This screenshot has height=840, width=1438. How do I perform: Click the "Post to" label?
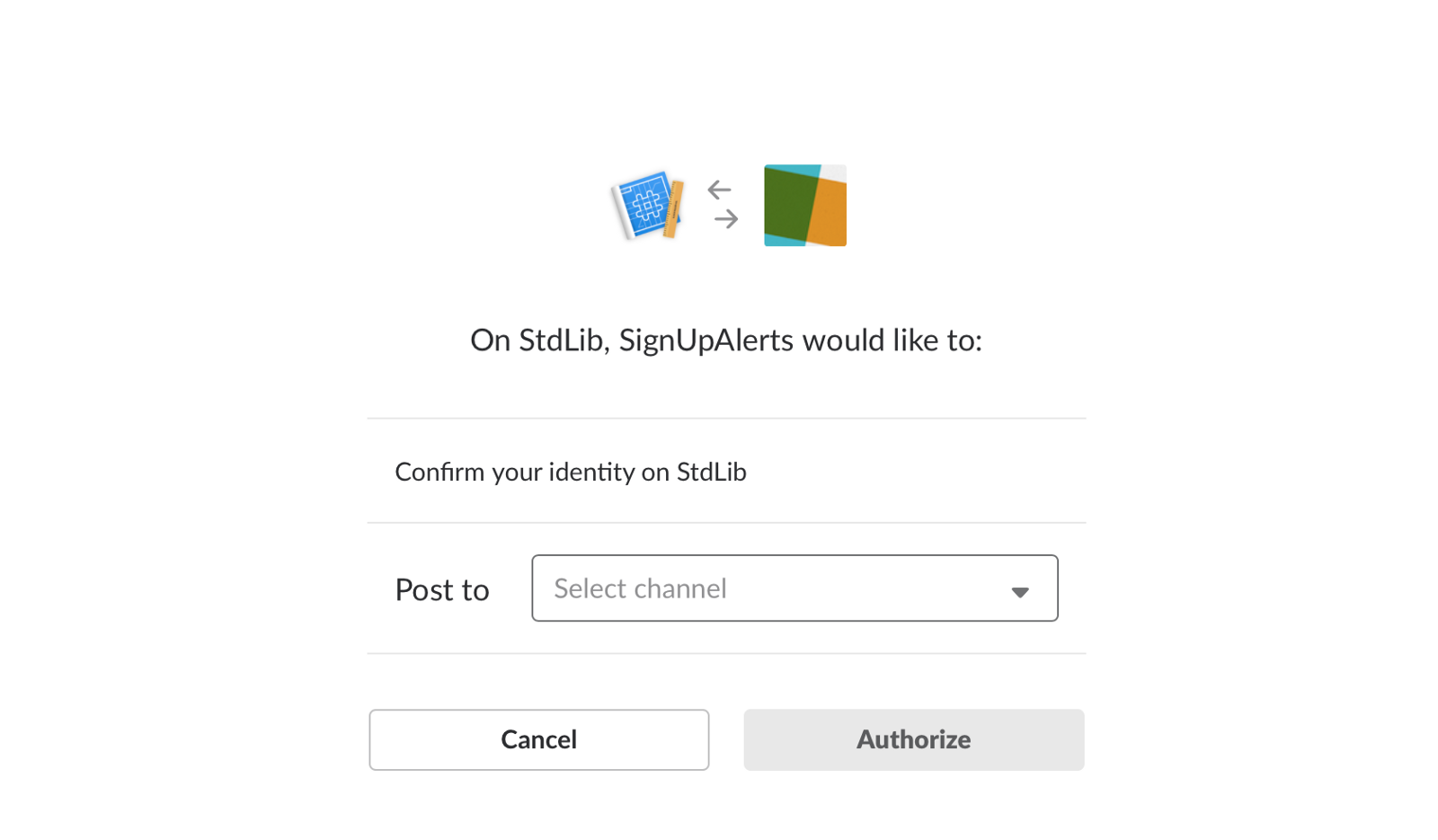tap(442, 590)
